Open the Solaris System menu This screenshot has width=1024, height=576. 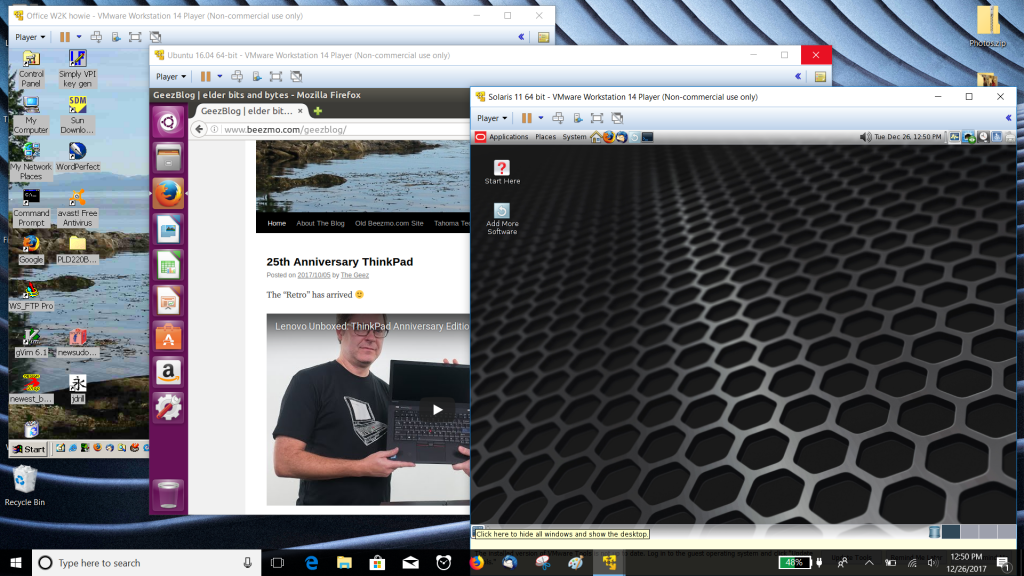coord(574,137)
